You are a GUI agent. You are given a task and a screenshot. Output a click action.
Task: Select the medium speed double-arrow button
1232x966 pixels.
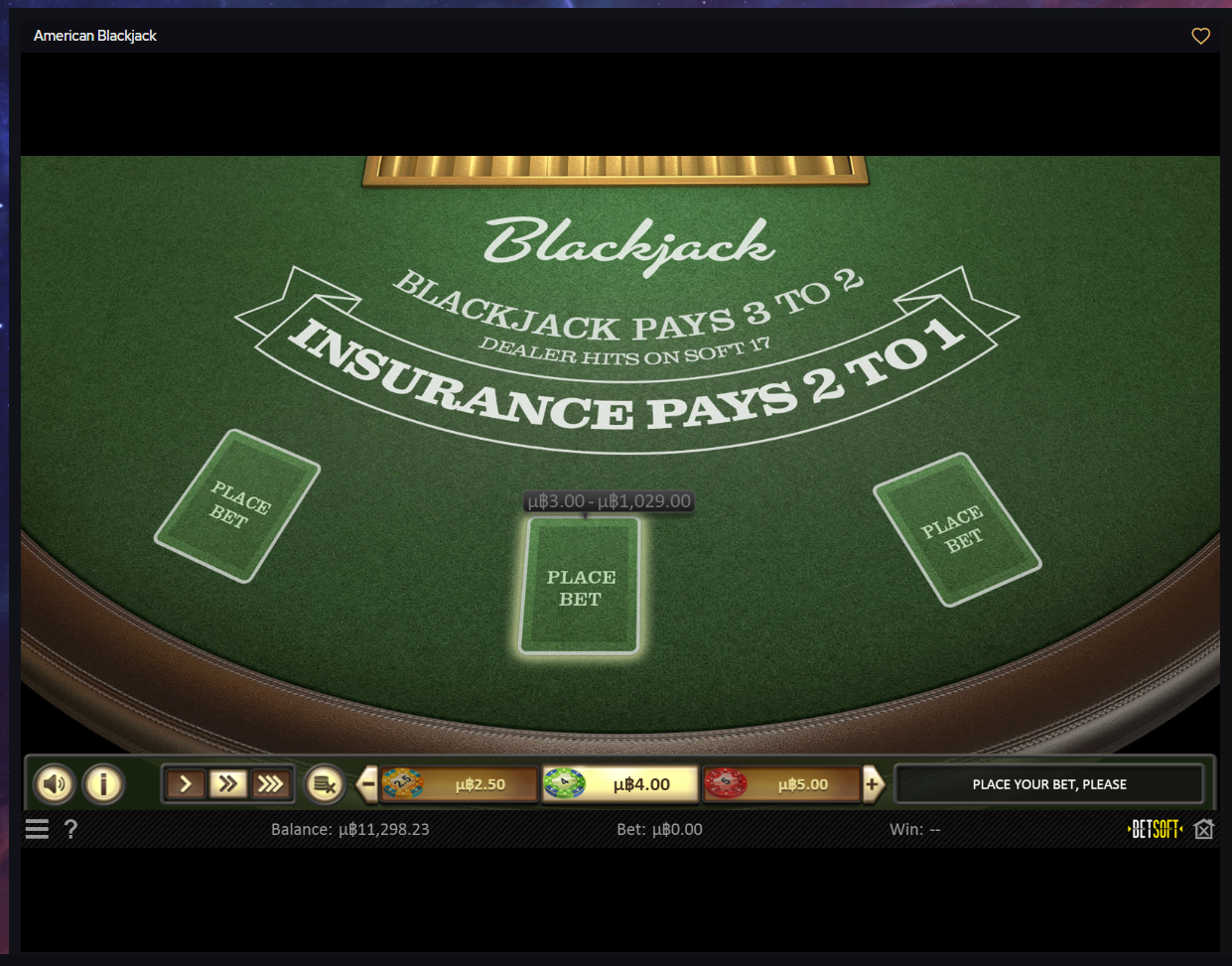click(x=227, y=784)
